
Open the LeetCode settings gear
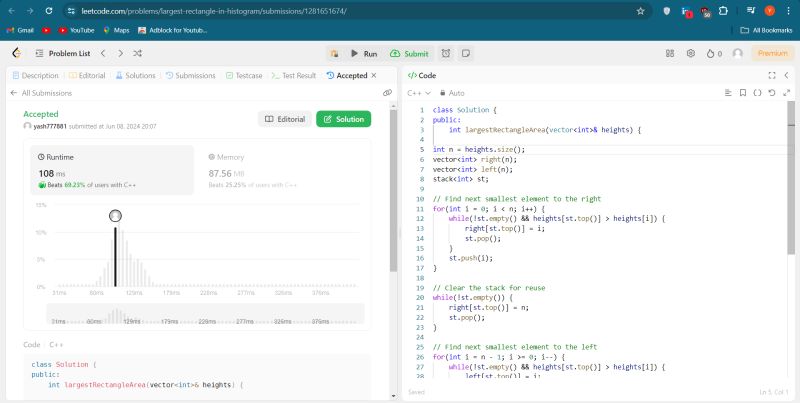tap(690, 53)
